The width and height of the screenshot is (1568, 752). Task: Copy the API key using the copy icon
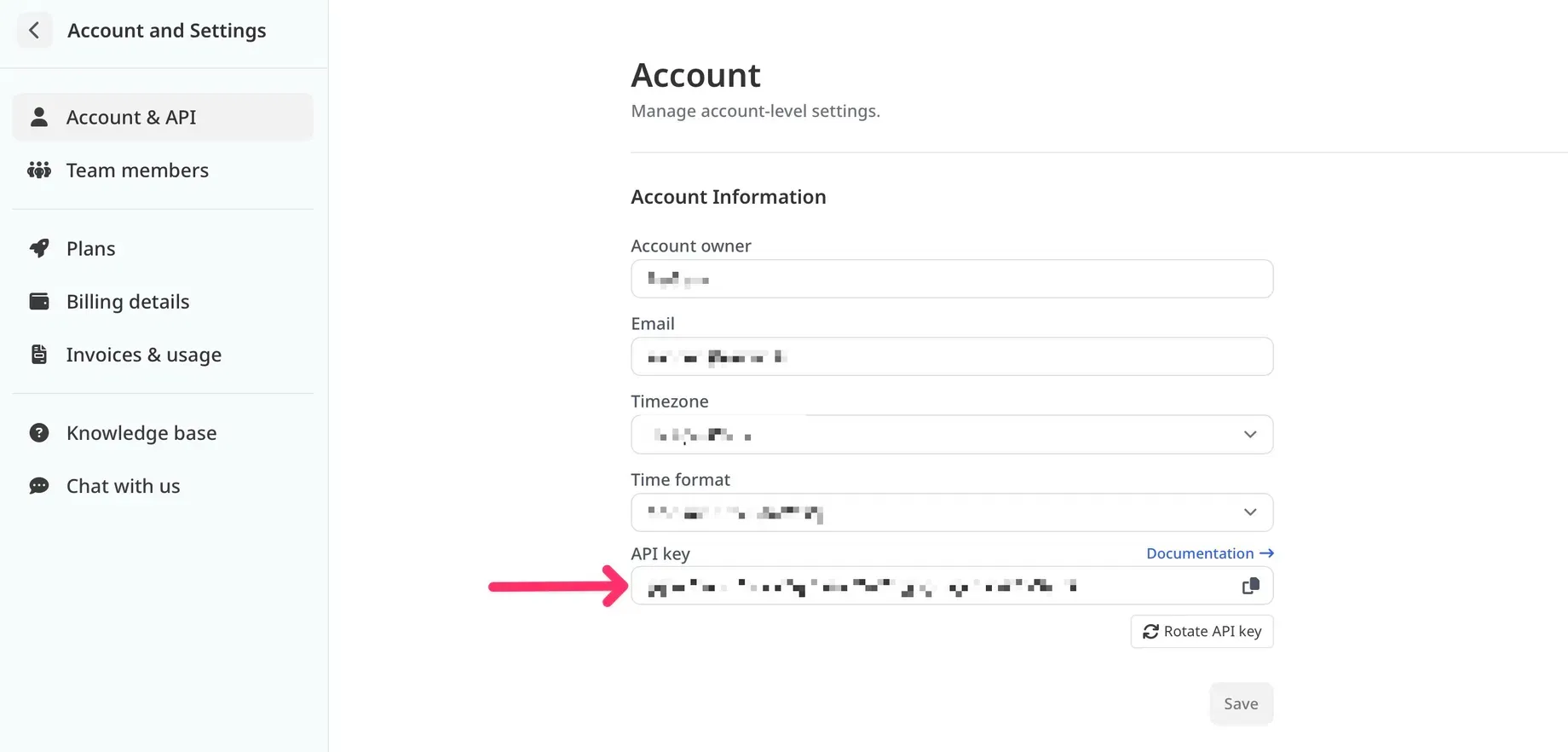click(x=1250, y=586)
